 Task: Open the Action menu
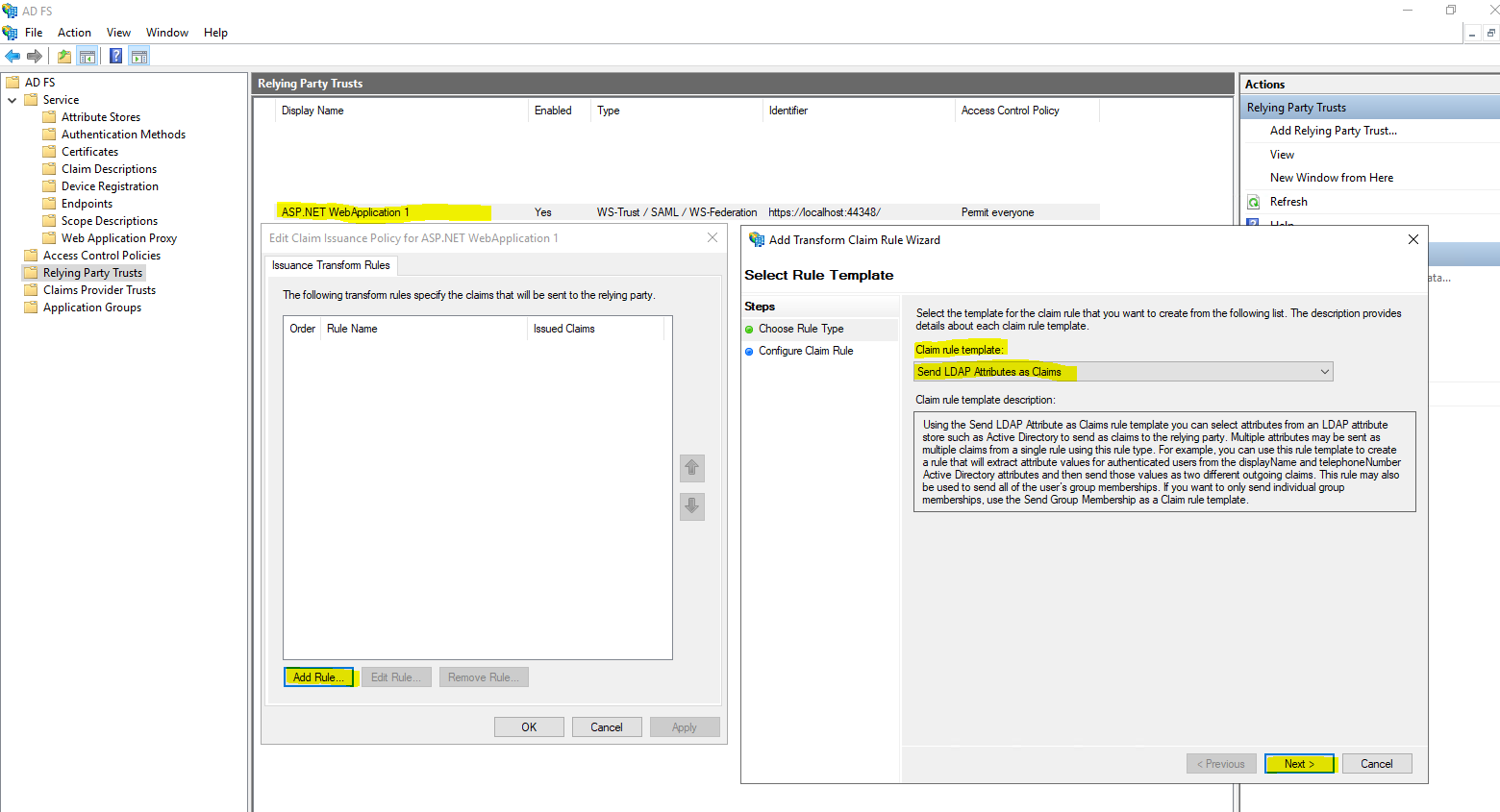coord(74,32)
